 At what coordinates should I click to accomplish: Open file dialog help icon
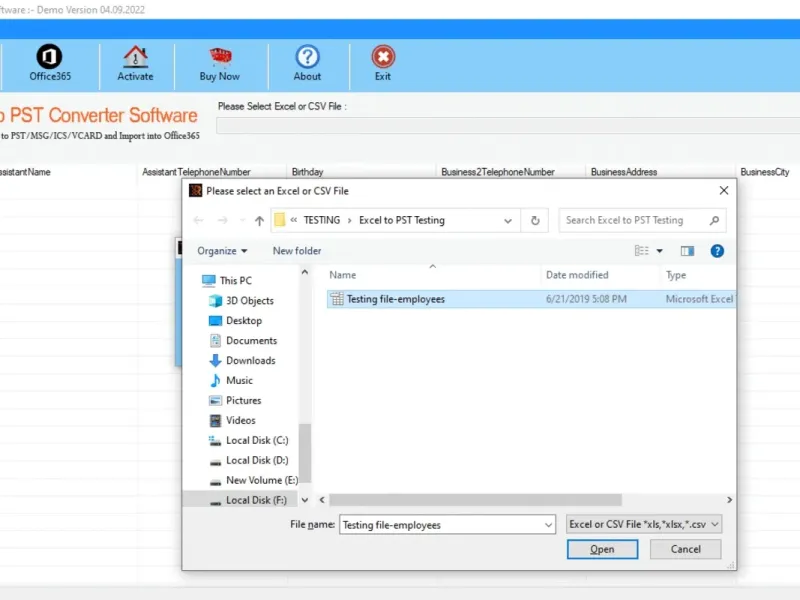[x=717, y=251]
